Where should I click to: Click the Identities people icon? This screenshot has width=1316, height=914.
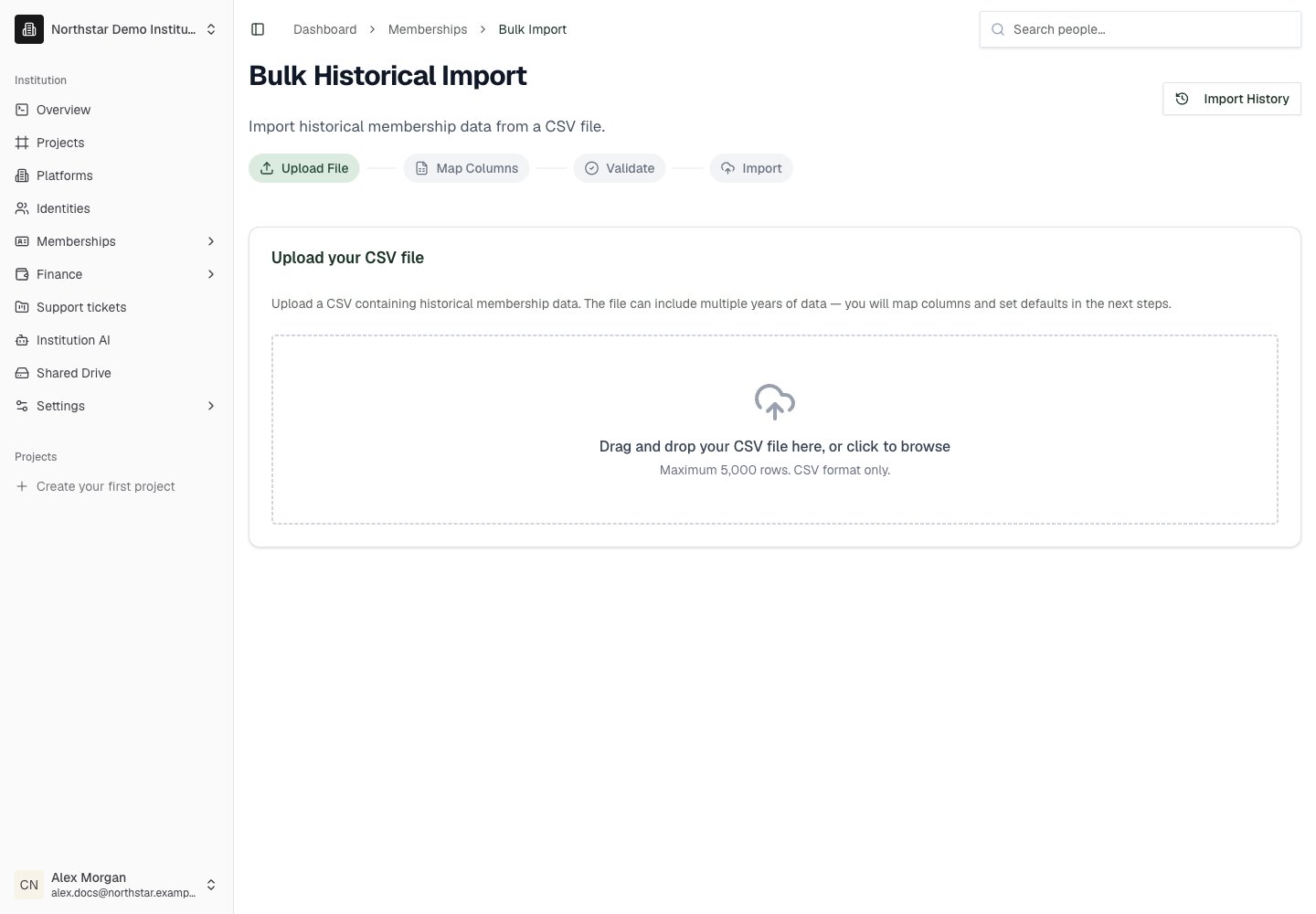pyautogui.click(x=22, y=208)
